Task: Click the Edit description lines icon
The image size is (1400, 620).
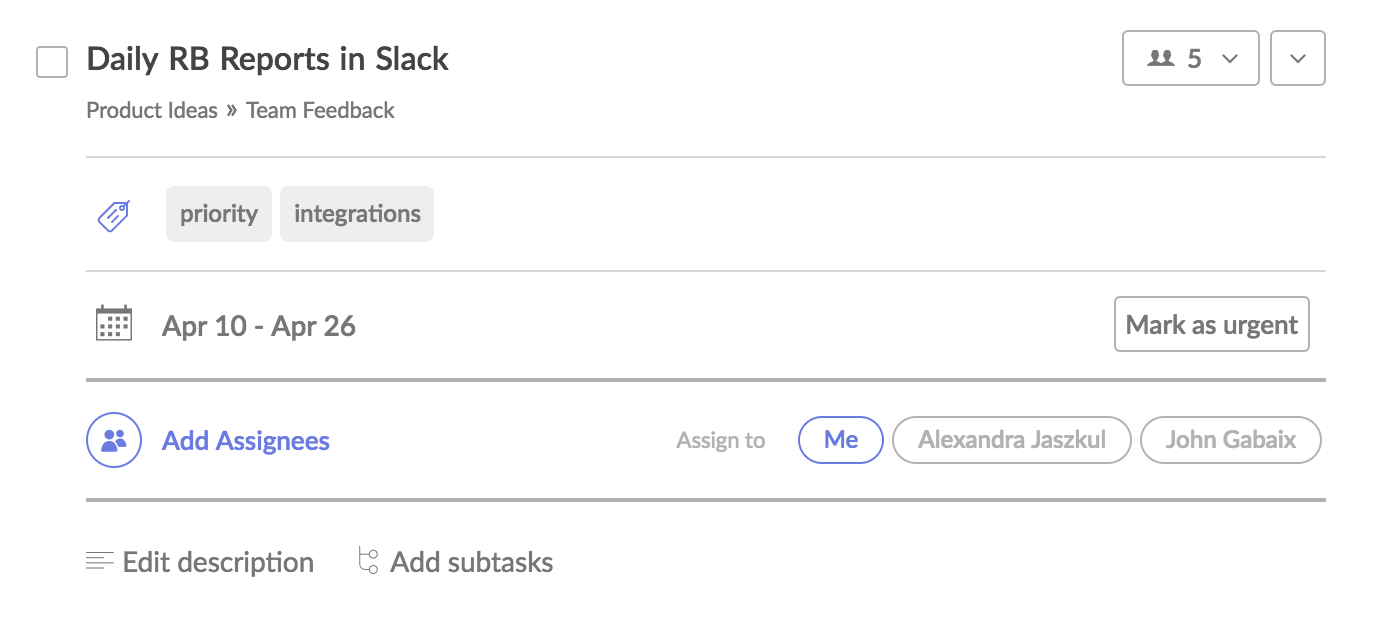Action: click(100, 562)
